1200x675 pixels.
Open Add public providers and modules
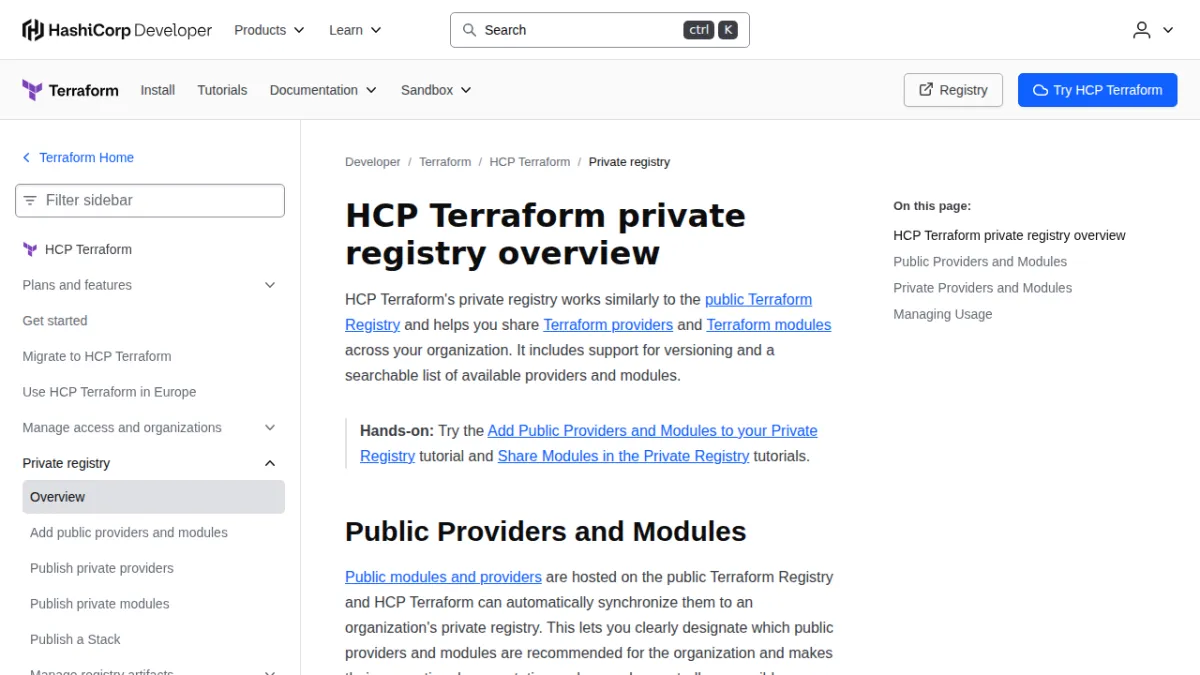tap(129, 533)
